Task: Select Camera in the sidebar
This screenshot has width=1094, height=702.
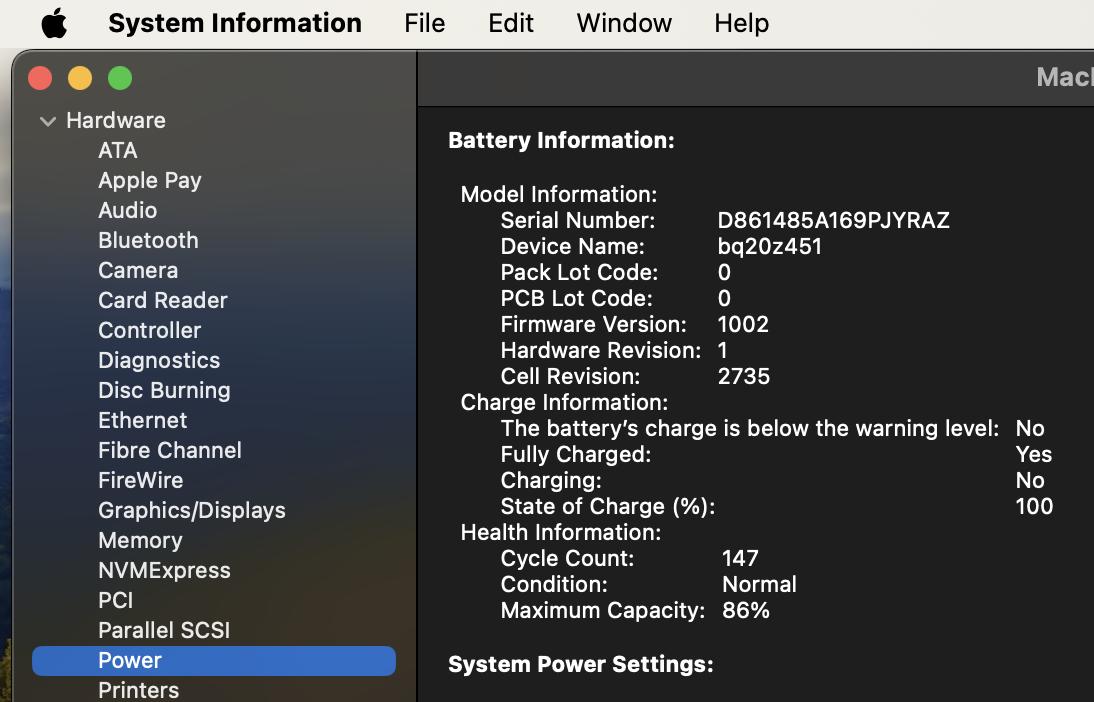Action: pos(138,270)
